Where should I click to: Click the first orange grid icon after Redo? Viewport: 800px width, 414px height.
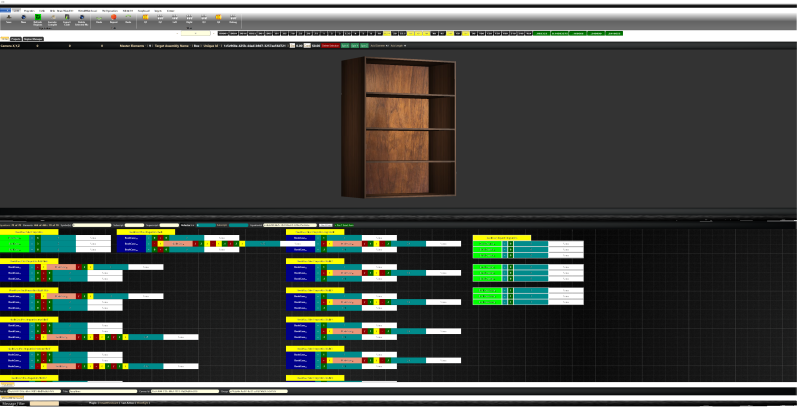[145, 18]
